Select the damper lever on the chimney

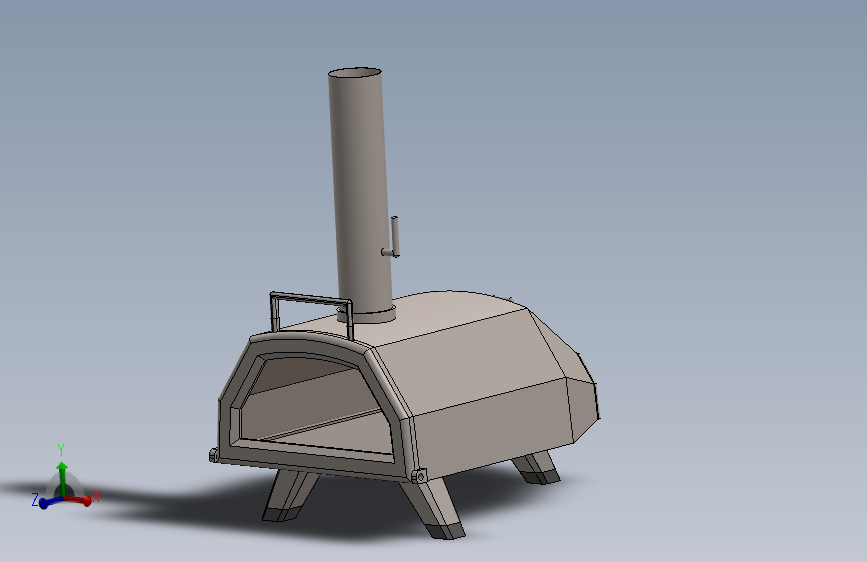393,238
